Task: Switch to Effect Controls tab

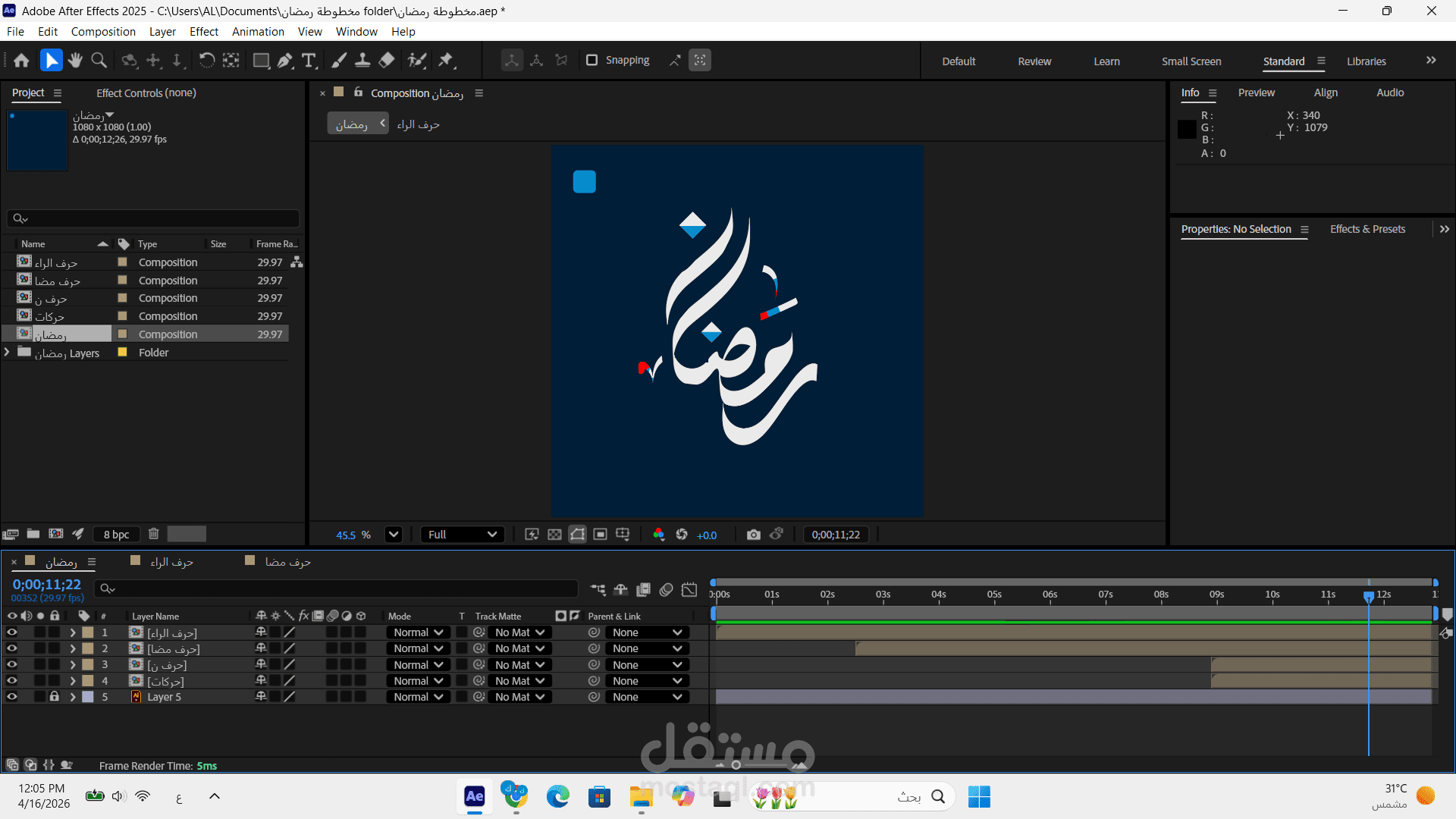Action: point(146,93)
